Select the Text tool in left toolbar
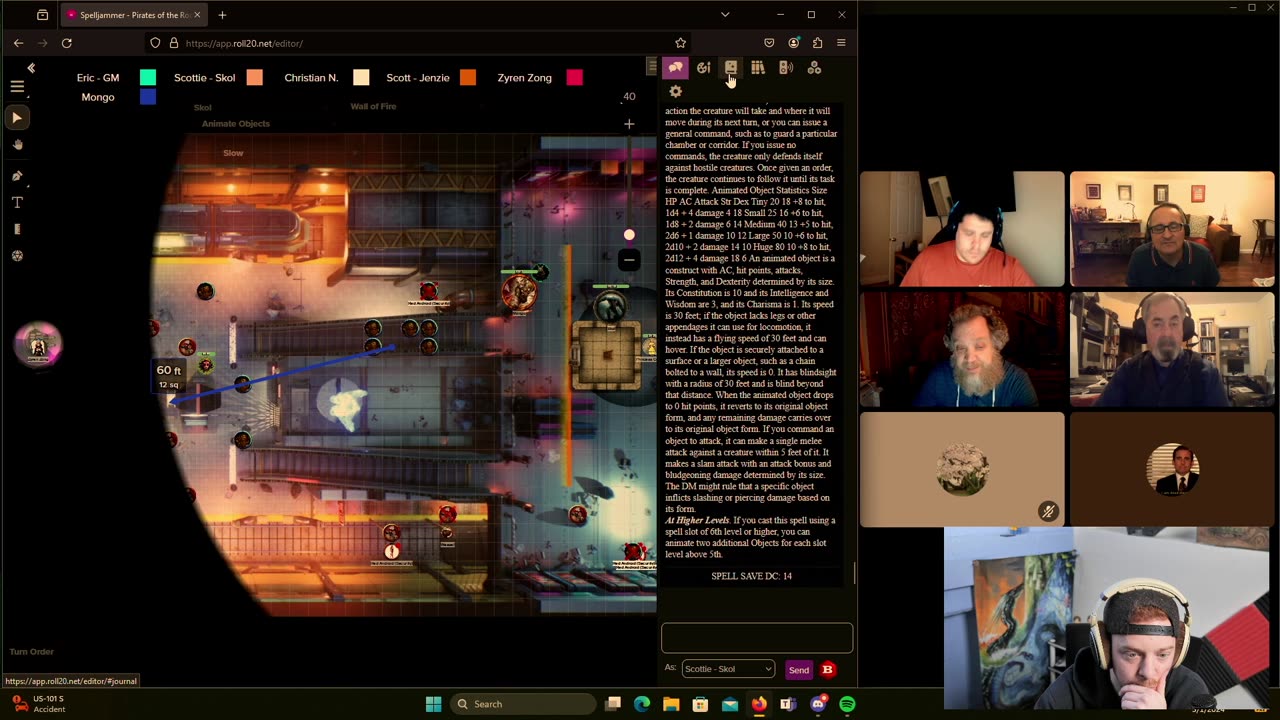1280x720 pixels. coord(17,203)
